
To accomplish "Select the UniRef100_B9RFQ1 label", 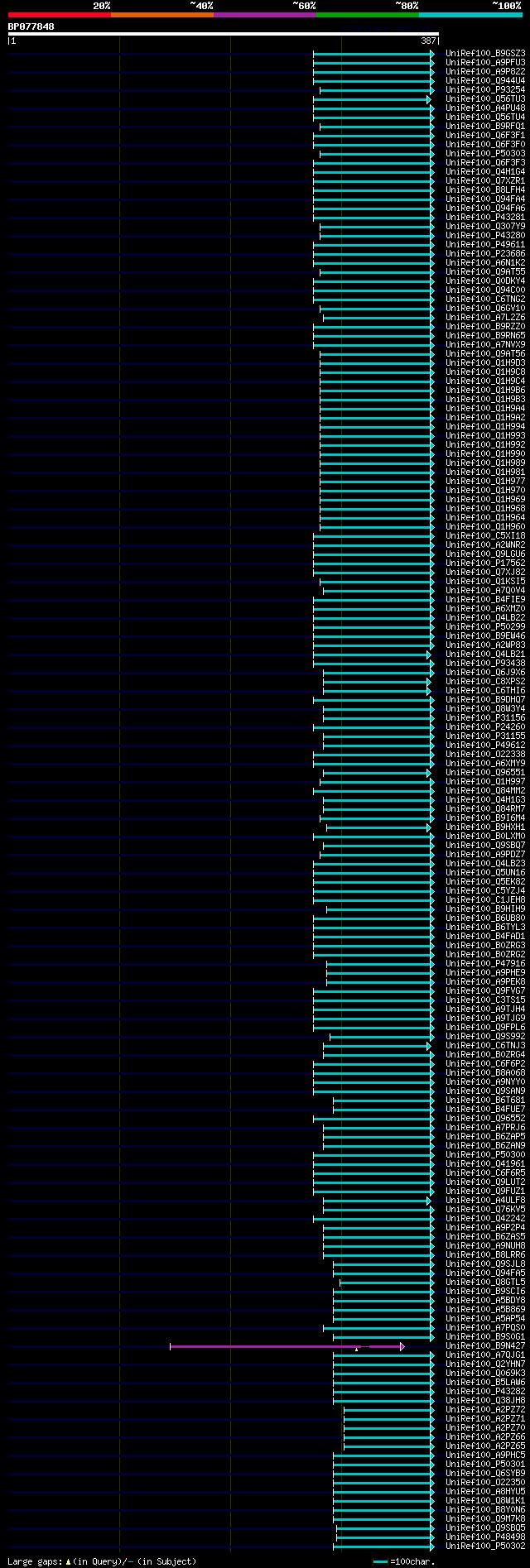I will coord(485,126).
